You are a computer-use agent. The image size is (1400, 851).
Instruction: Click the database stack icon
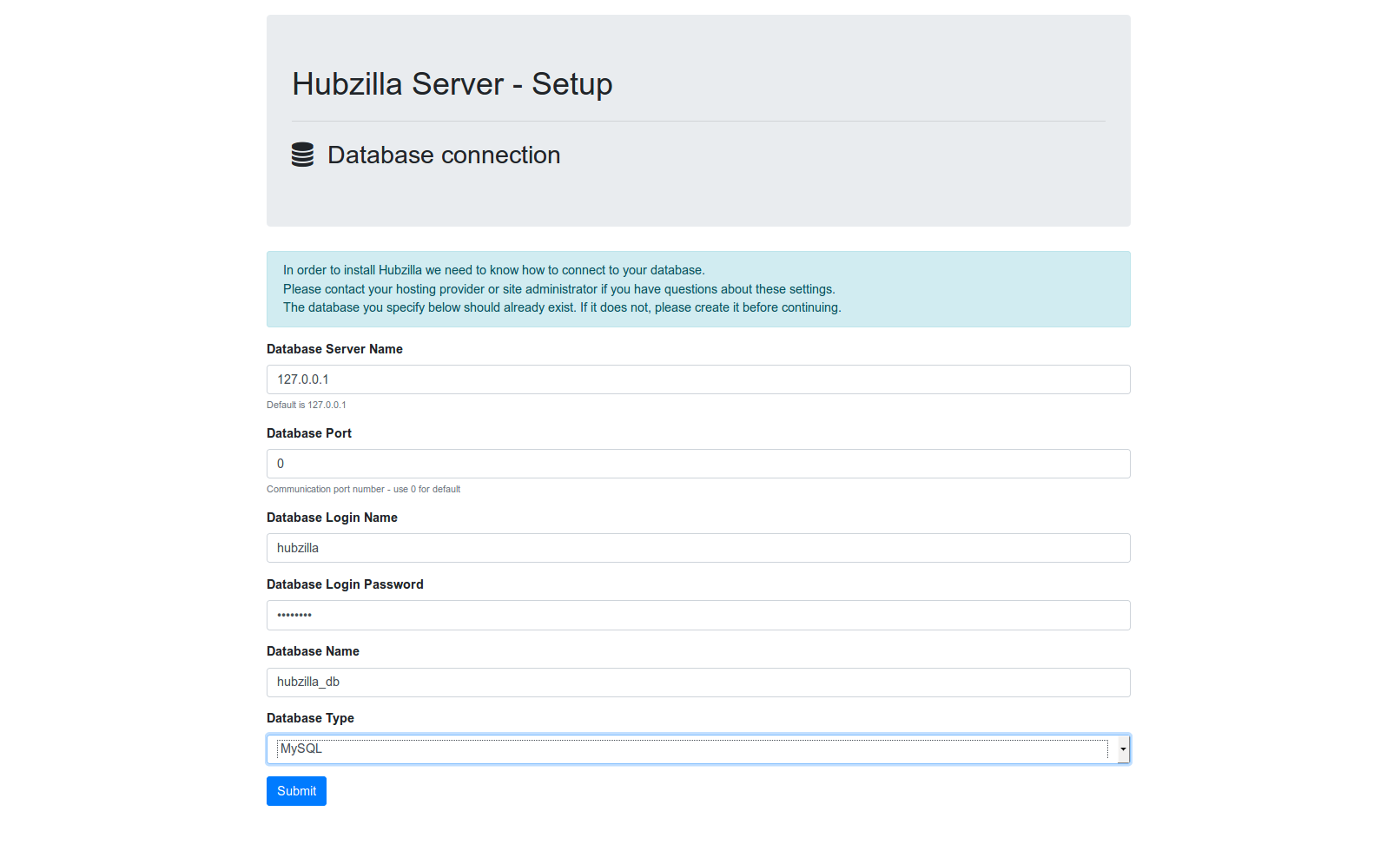(x=302, y=155)
